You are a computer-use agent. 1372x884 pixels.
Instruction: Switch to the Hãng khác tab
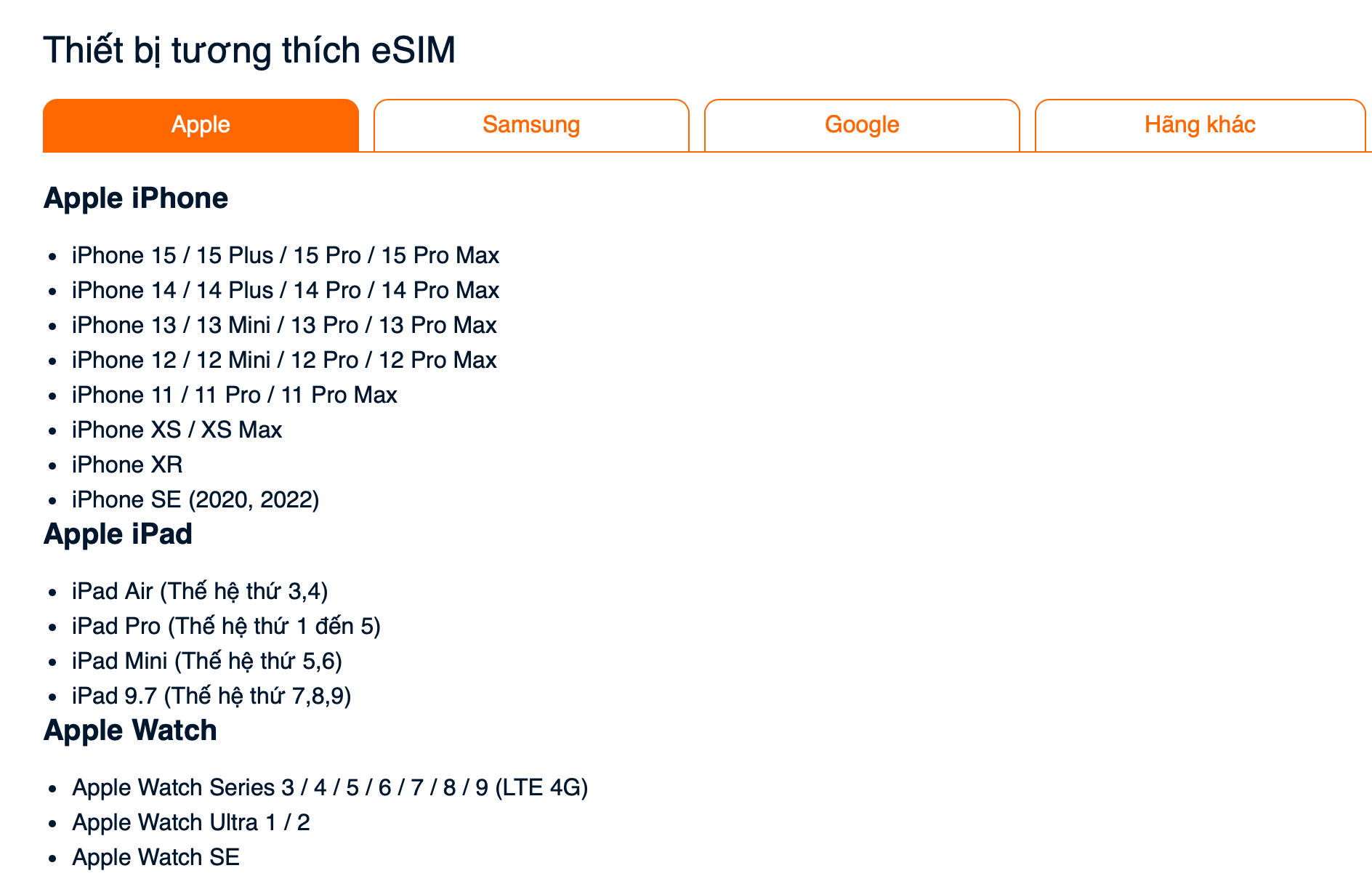1200,125
